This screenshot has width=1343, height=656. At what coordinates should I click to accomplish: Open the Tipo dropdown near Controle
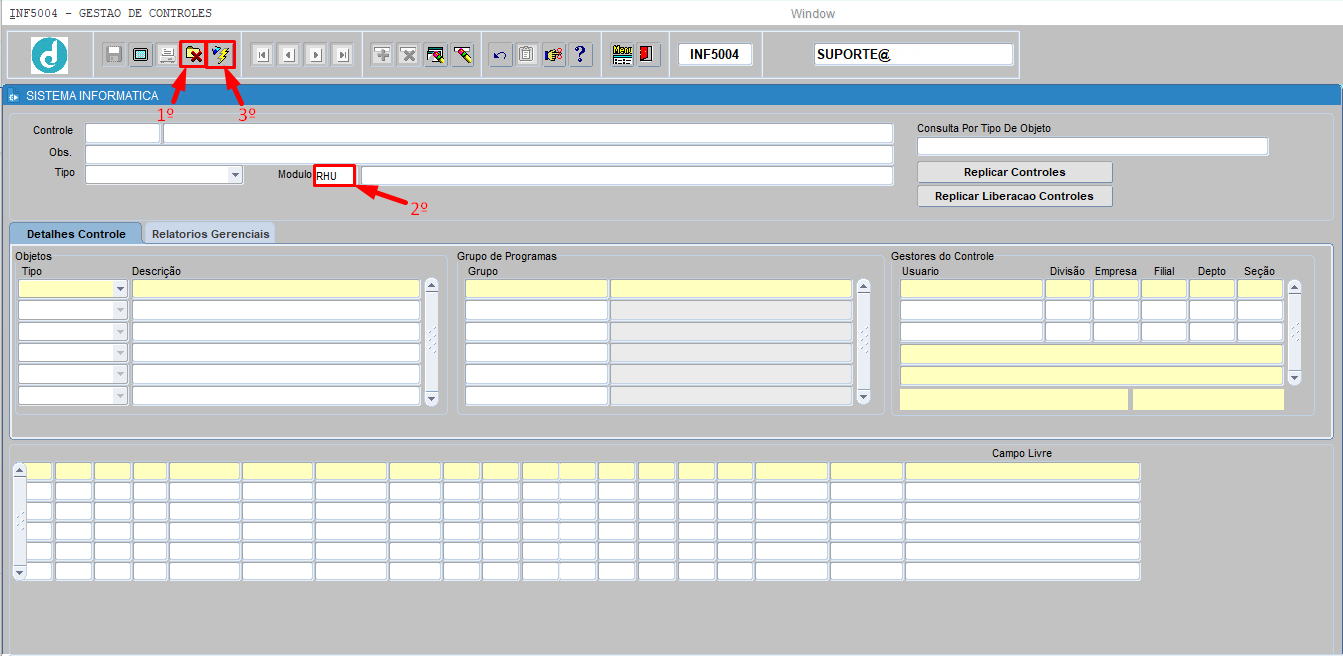click(235, 175)
